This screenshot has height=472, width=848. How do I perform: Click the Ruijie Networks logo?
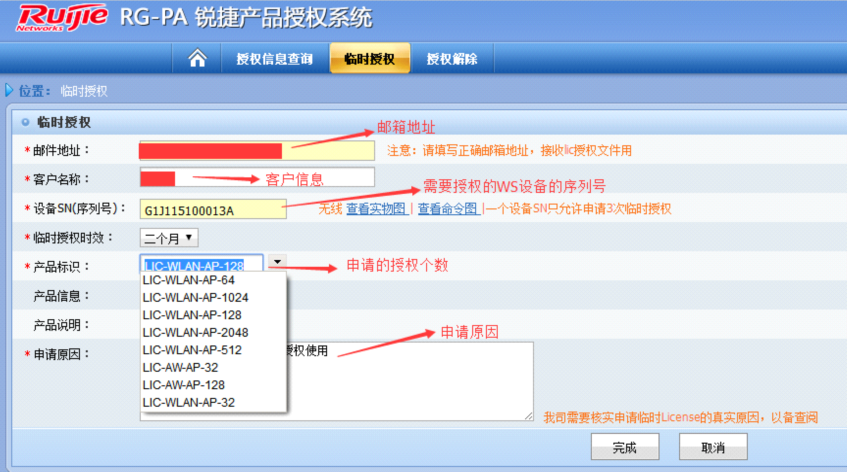point(62,17)
